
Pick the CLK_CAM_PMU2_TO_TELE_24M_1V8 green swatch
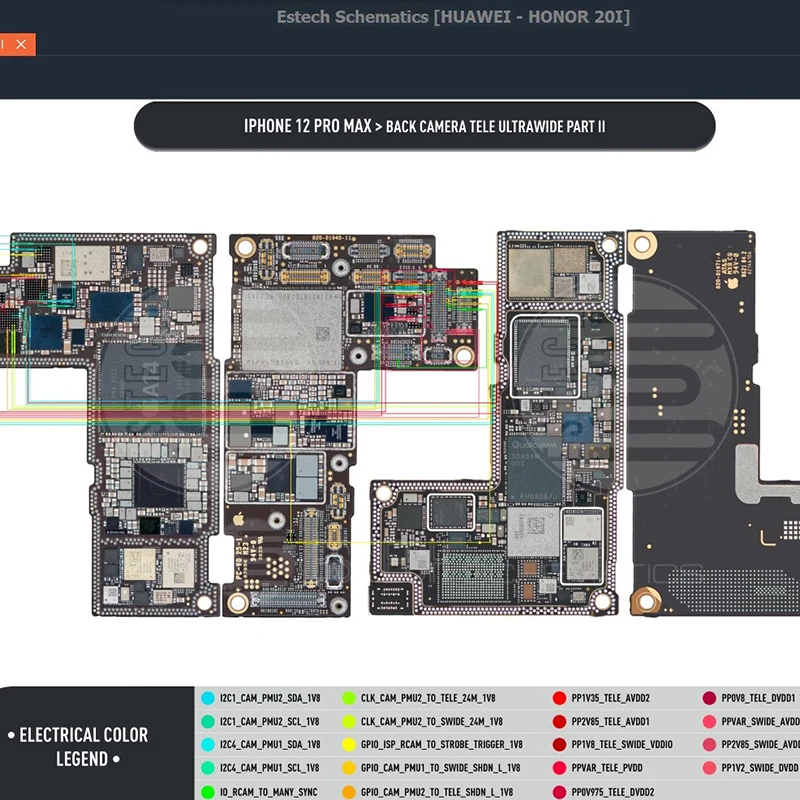pyautogui.click(x=349, y=698)
